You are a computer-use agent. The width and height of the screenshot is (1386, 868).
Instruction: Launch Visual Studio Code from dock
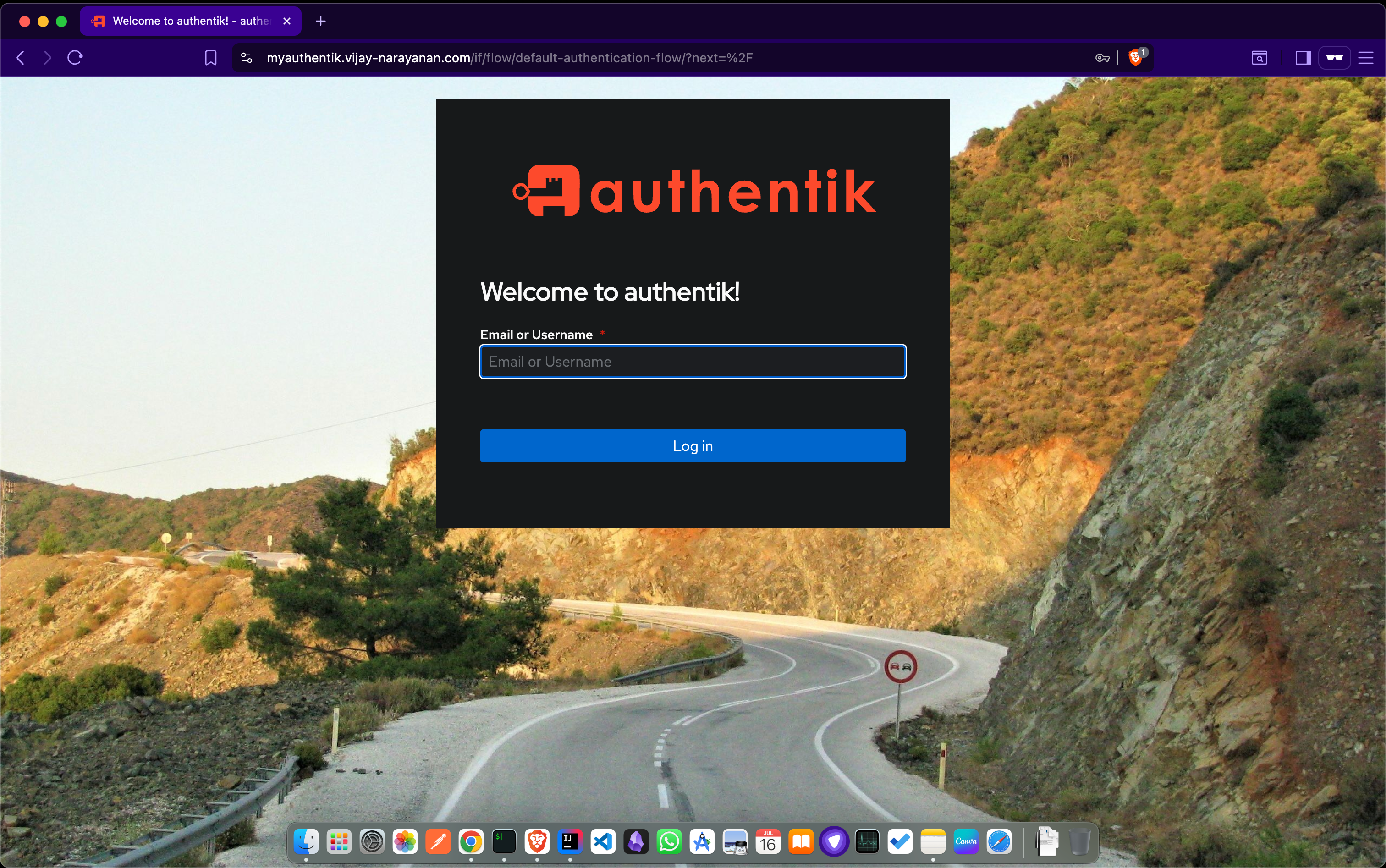[603, 841]
